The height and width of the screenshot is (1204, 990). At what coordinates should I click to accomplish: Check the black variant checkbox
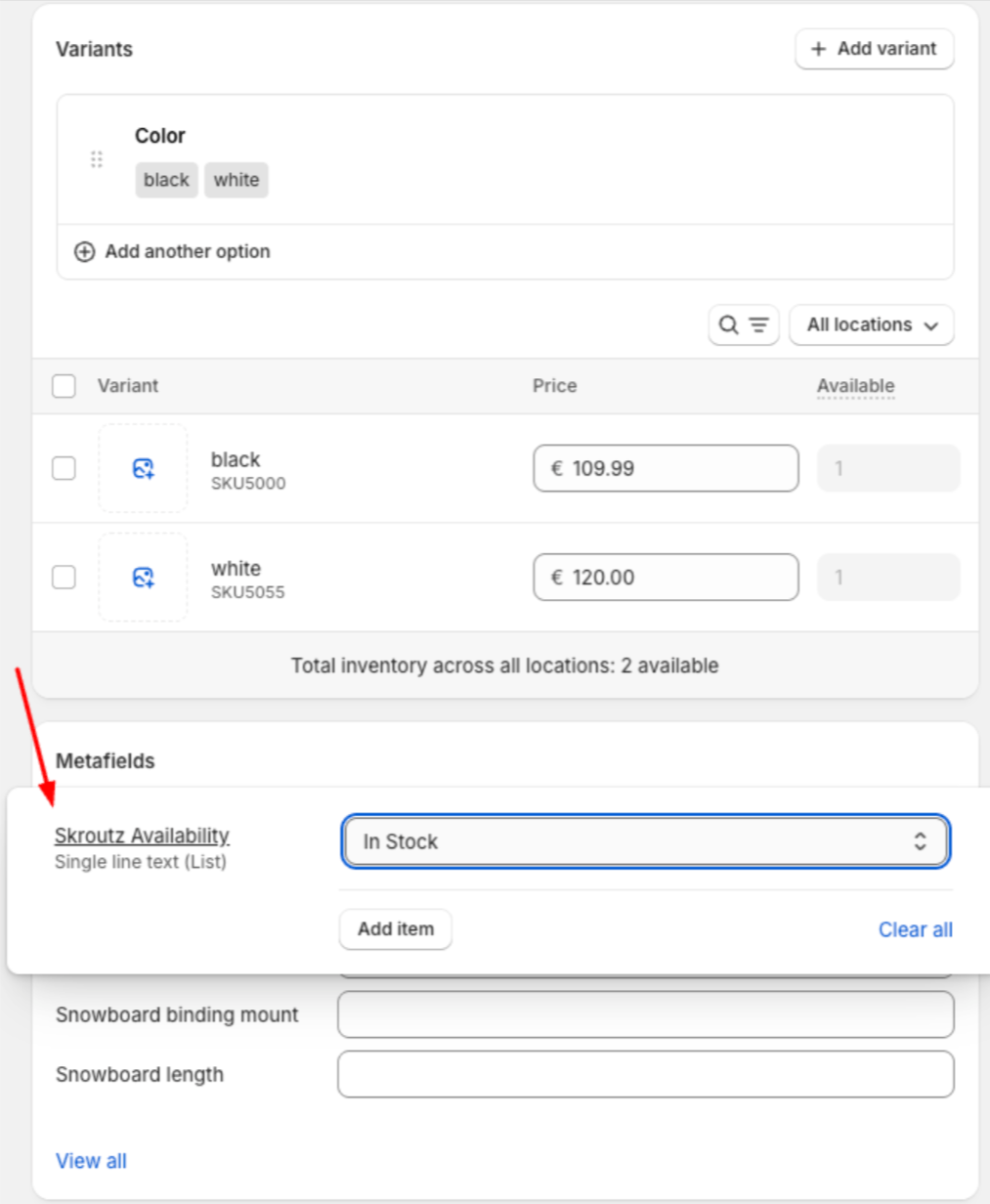click(x=65, y=469)
